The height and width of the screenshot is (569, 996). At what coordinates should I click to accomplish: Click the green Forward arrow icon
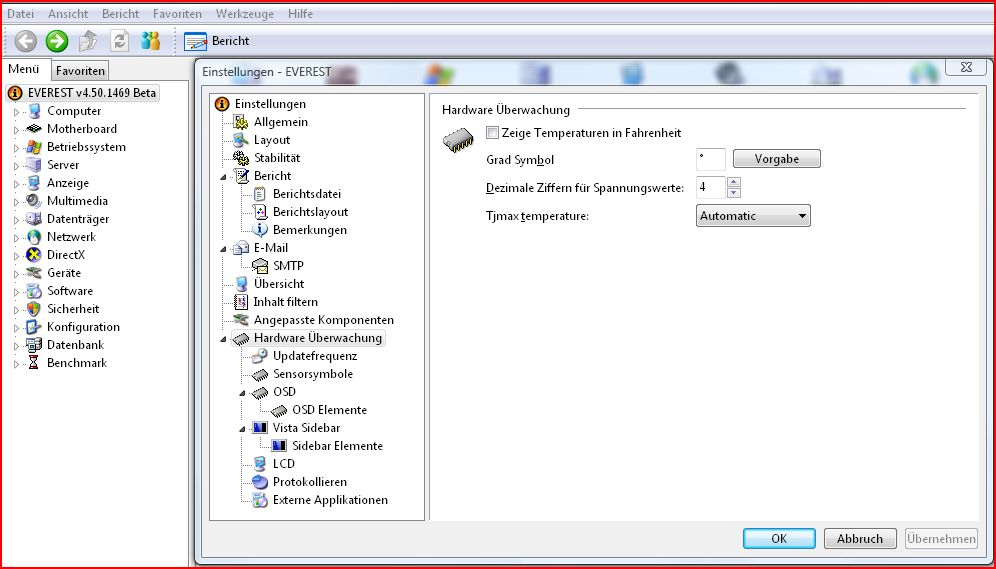pyautogui.click(x=57, y=41)
